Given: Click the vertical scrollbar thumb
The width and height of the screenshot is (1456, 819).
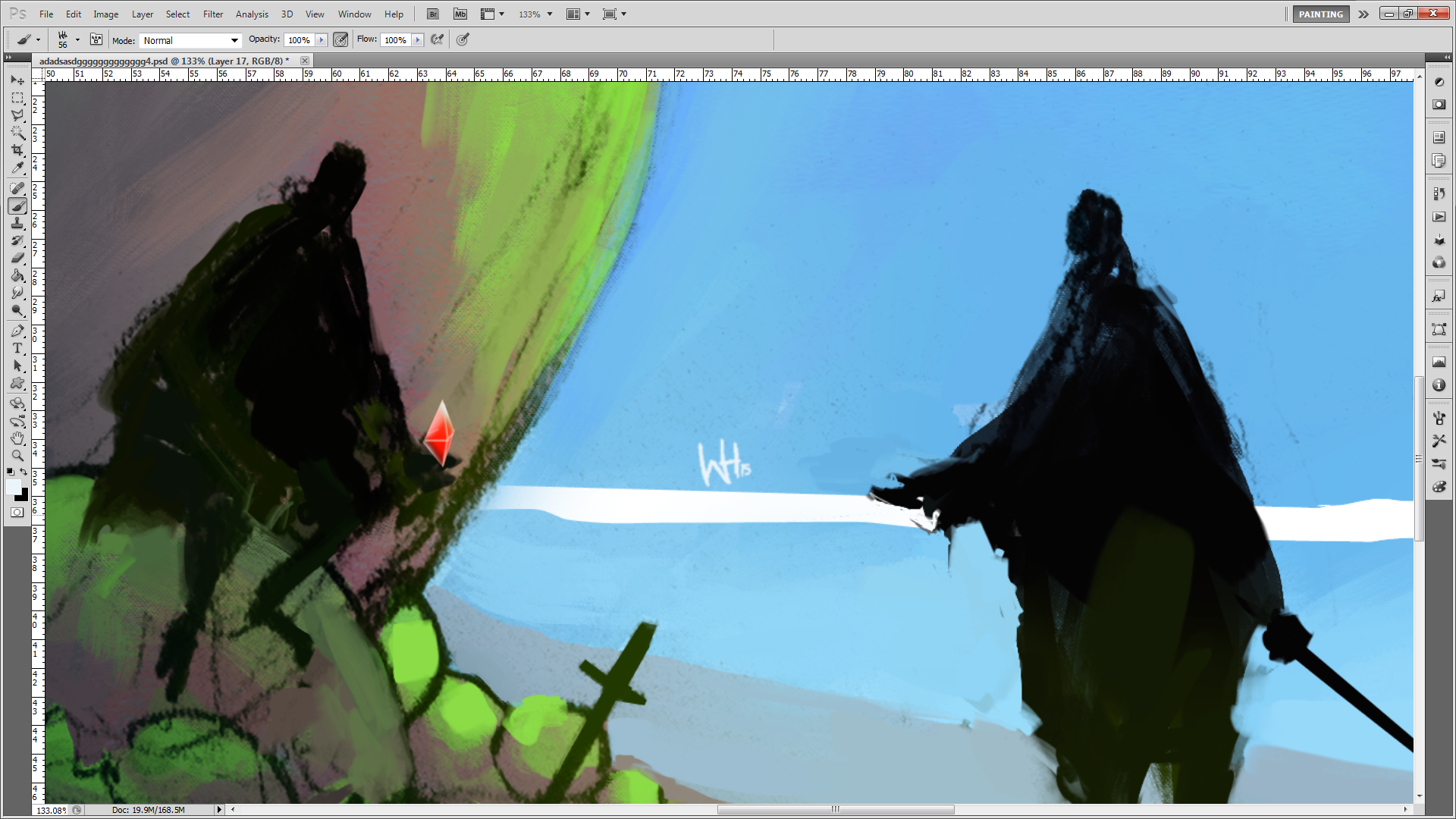Looking at the screenshot, I should coord(1419,459).
